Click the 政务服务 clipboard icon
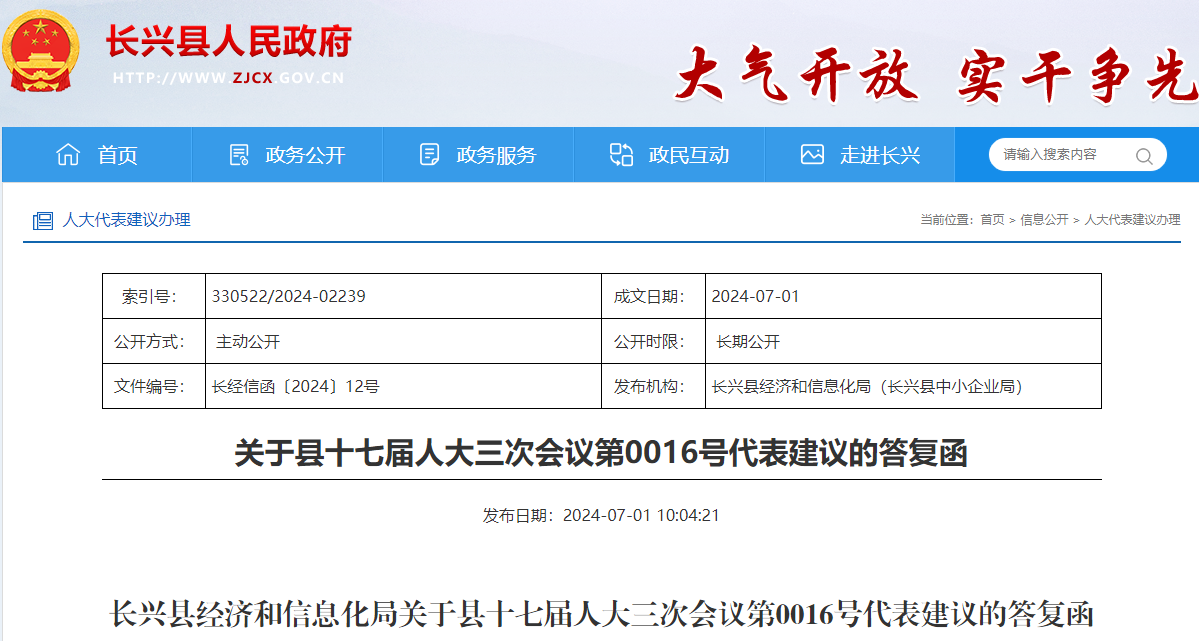The height and width of the screenshot is (641, 1199). click(x=430, y=155)
